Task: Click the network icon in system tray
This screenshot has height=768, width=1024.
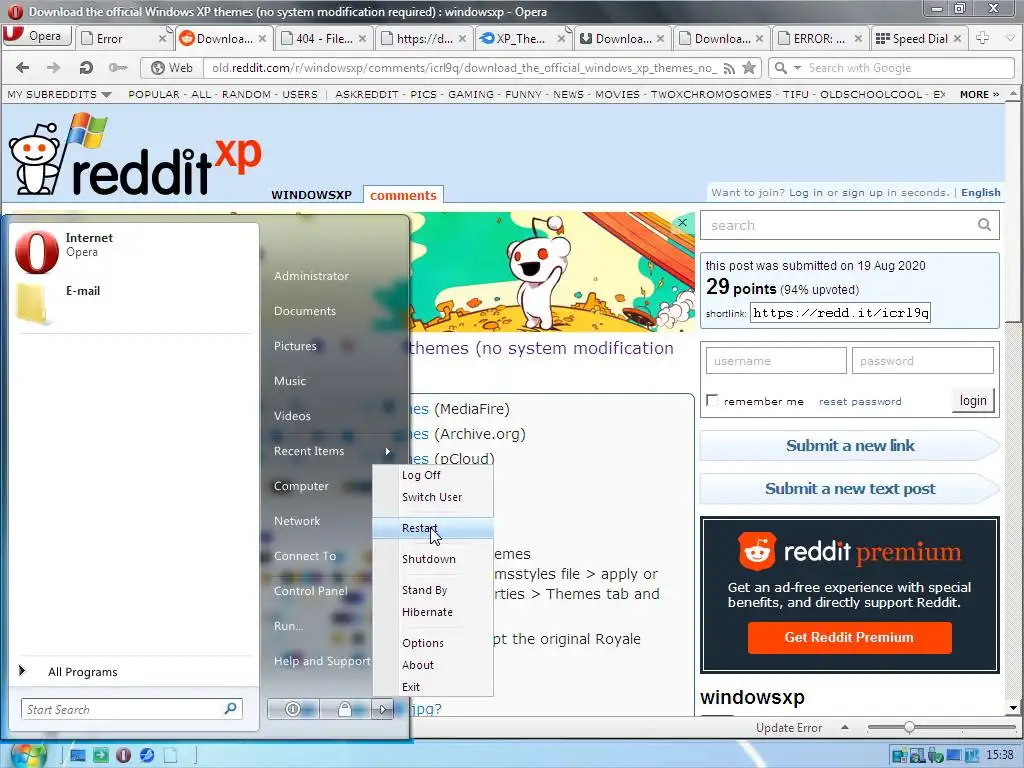Action: coord(899,756)
